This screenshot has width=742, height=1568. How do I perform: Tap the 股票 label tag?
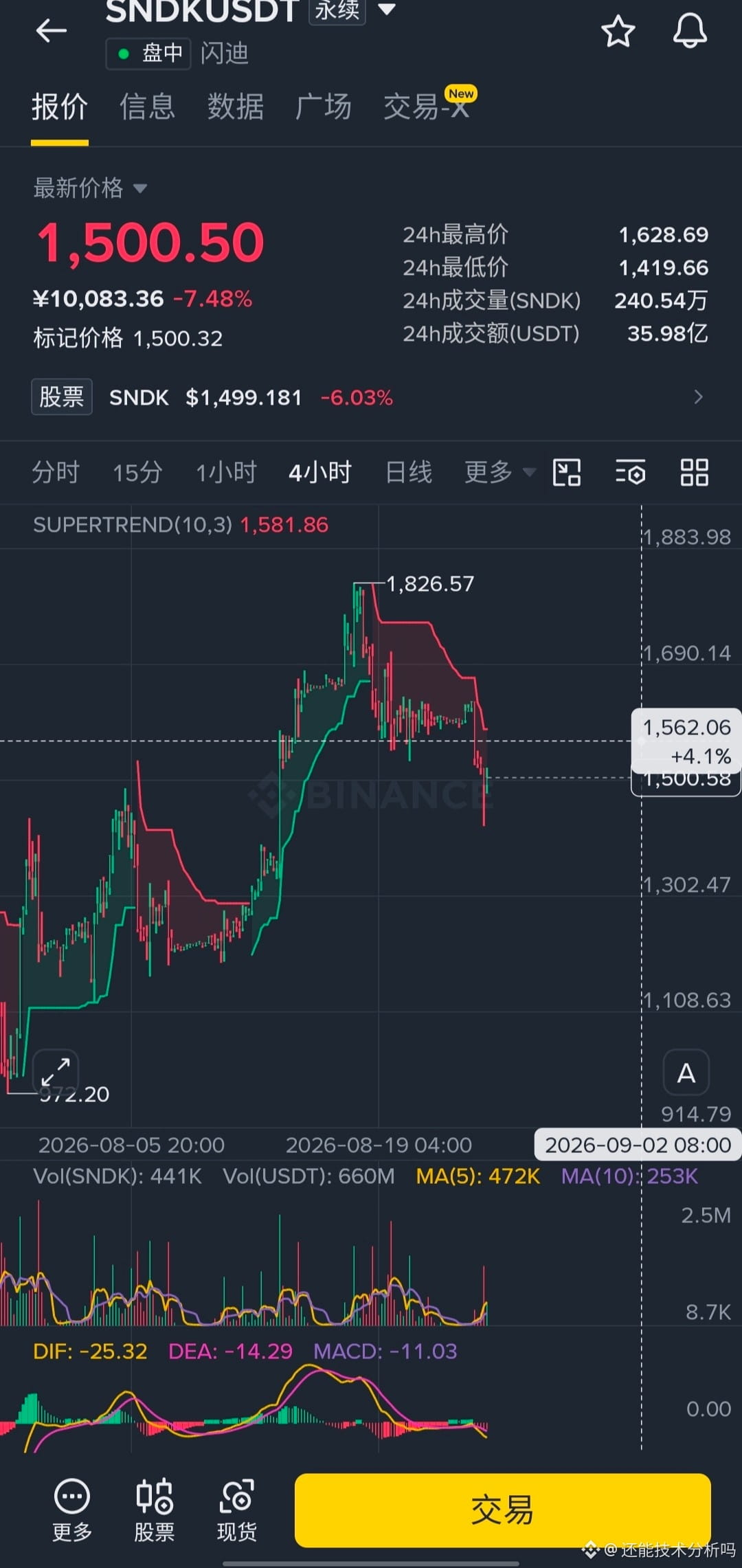click(62, 397)
